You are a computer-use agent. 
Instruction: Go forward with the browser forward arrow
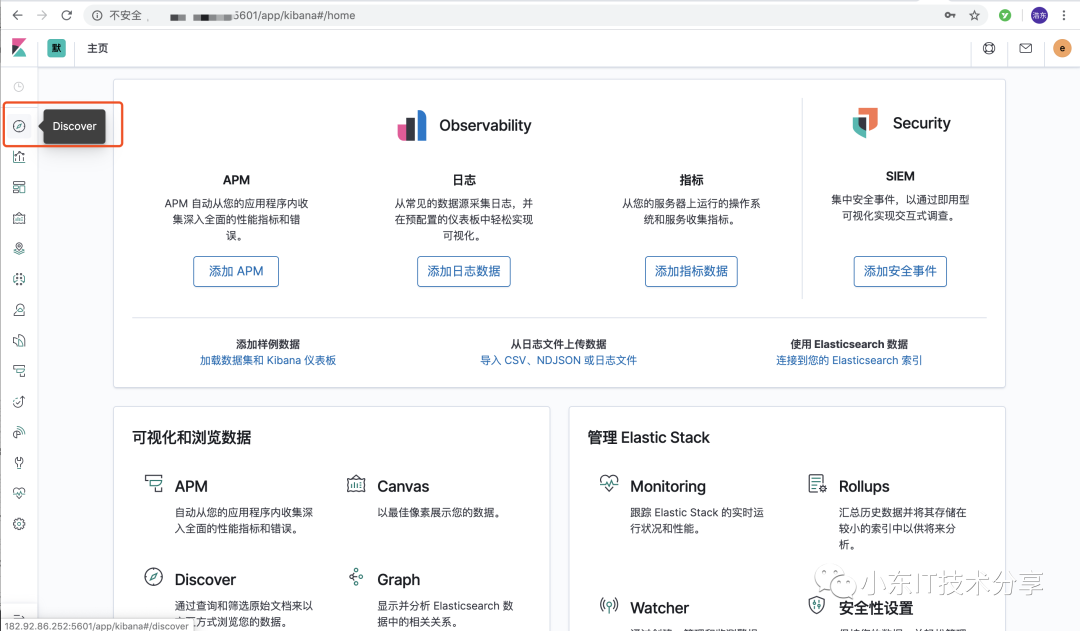tap(42, 15)
